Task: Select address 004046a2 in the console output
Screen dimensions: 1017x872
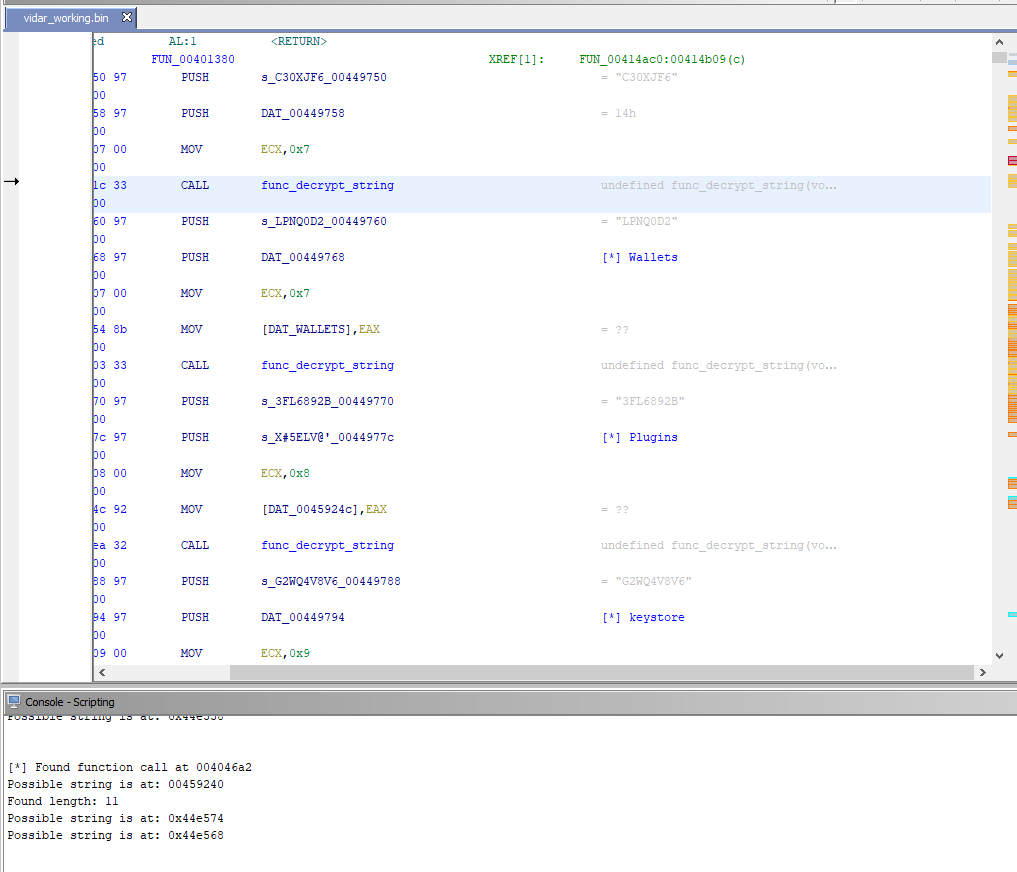Action: 222,767
